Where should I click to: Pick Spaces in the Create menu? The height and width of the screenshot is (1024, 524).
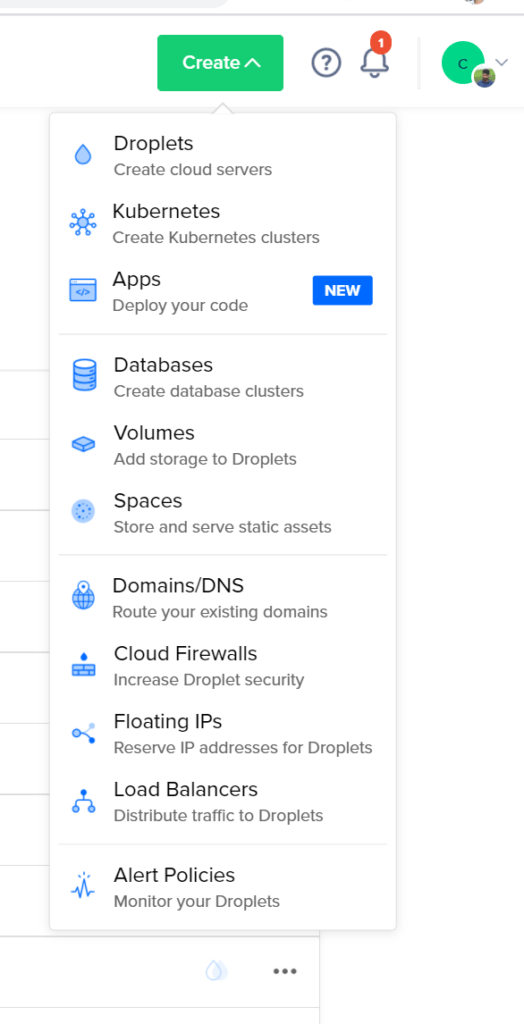pos(223,513)
